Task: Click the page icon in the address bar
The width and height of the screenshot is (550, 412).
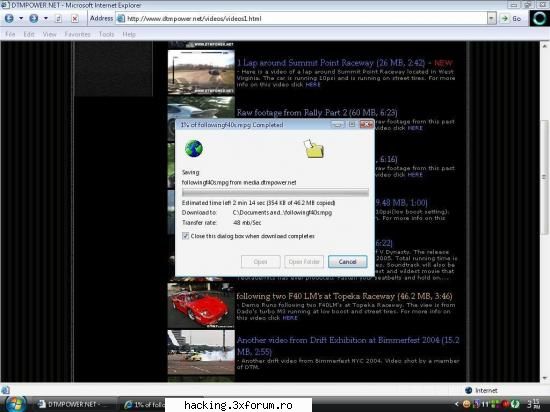Action: pyautogui.click(x=121, y=19)
